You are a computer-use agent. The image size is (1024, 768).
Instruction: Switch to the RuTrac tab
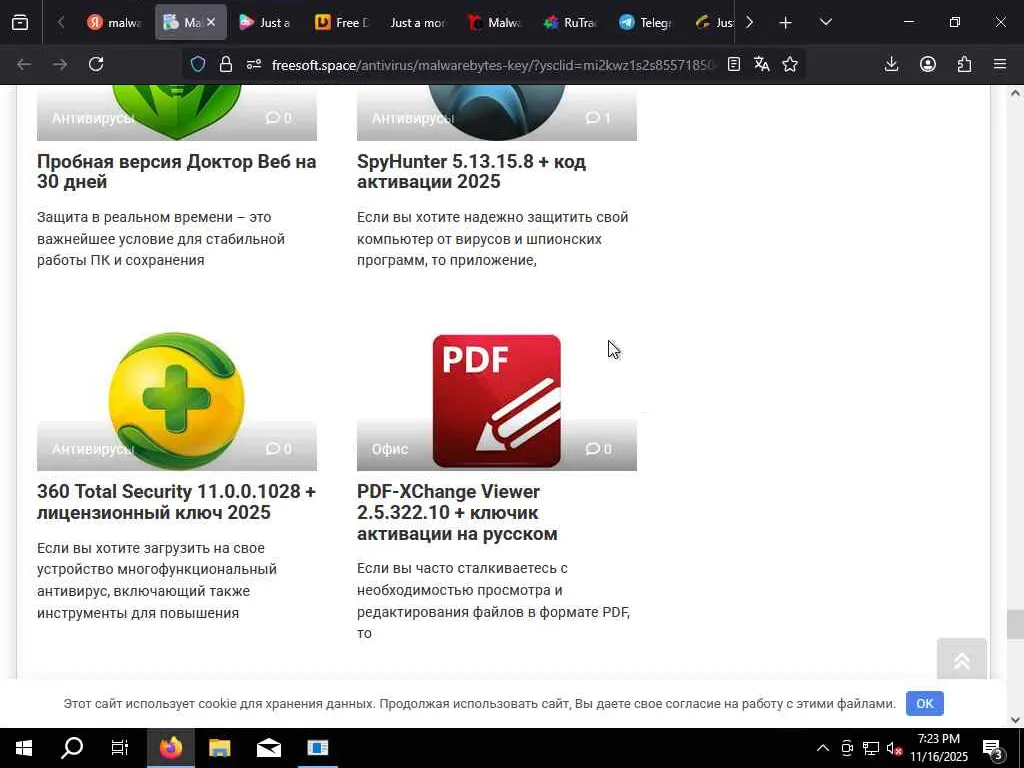569,22
